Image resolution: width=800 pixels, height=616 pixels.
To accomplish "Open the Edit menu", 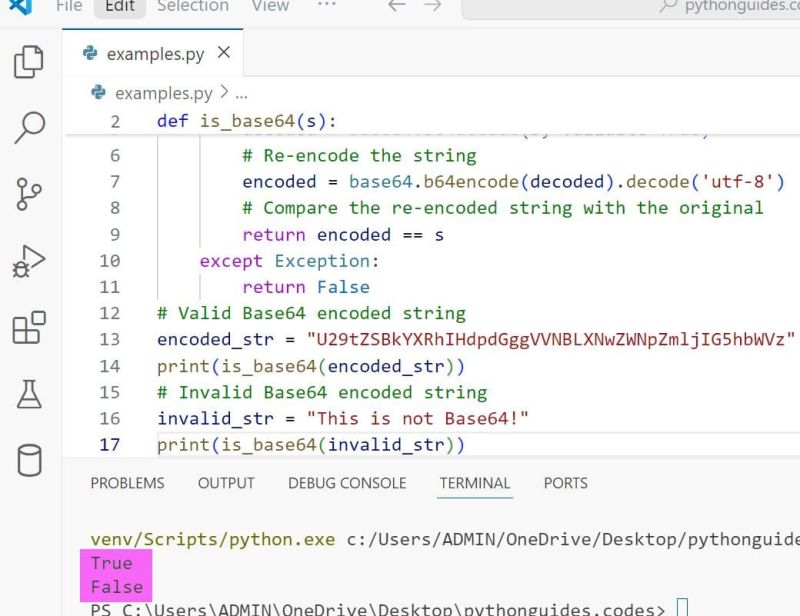I will tap(118, 6).
